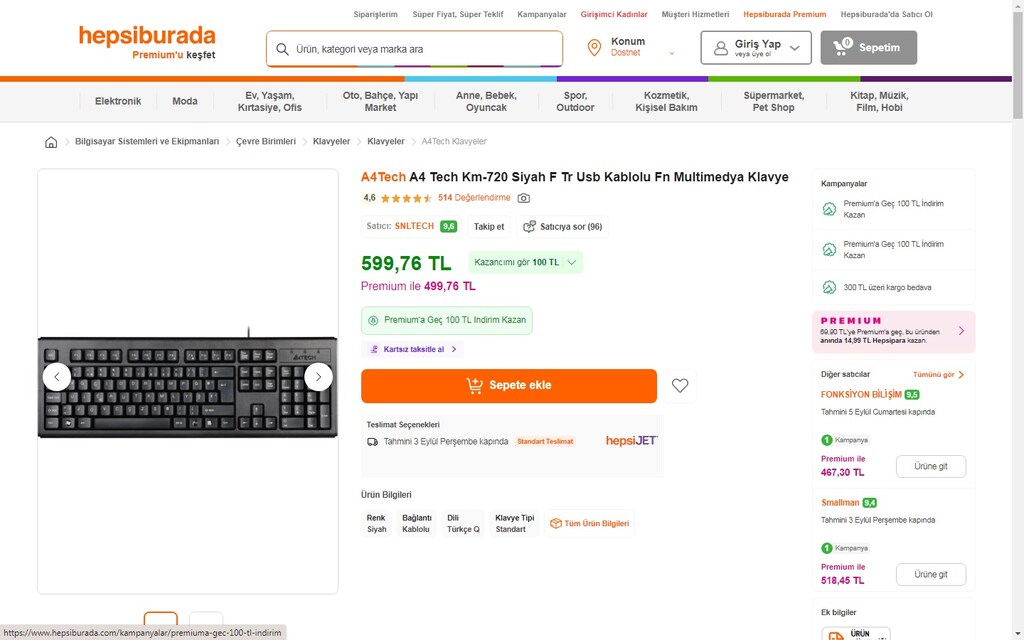
Task: Click the Sepete ekle button
Action: [x=509, y=385]
